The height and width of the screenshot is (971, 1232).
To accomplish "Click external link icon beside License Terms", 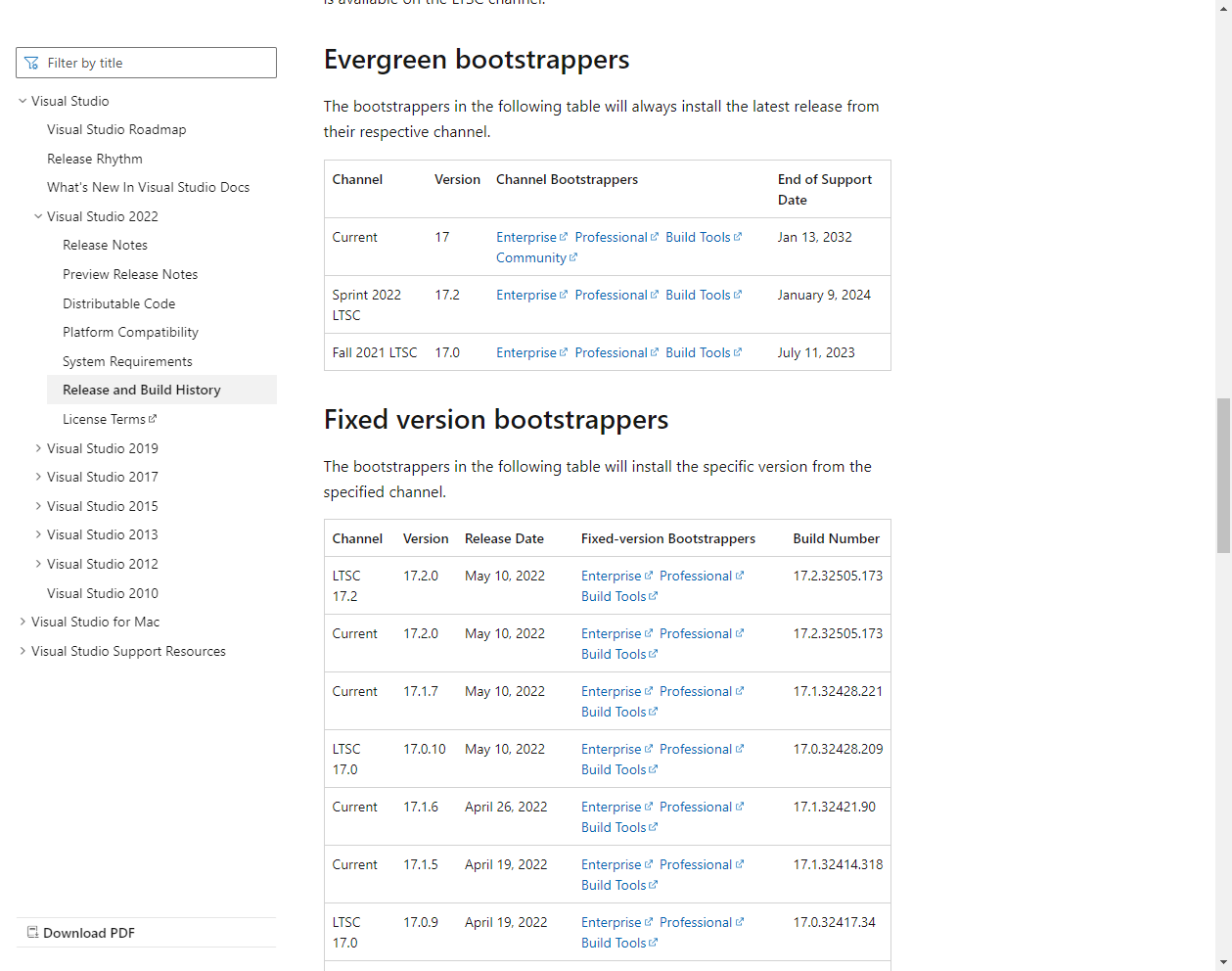I will tap(153, 419).
